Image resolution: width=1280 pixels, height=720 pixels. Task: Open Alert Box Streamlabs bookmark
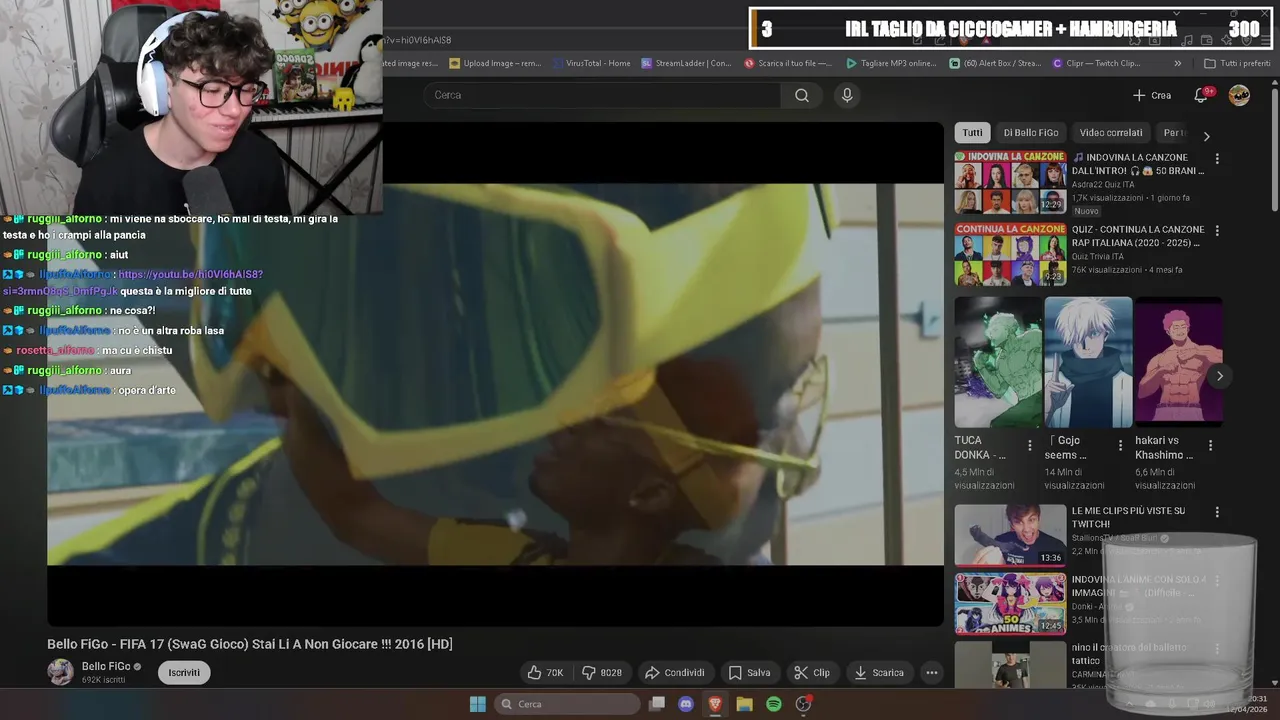pyautogui.click(x=995, y=63)
